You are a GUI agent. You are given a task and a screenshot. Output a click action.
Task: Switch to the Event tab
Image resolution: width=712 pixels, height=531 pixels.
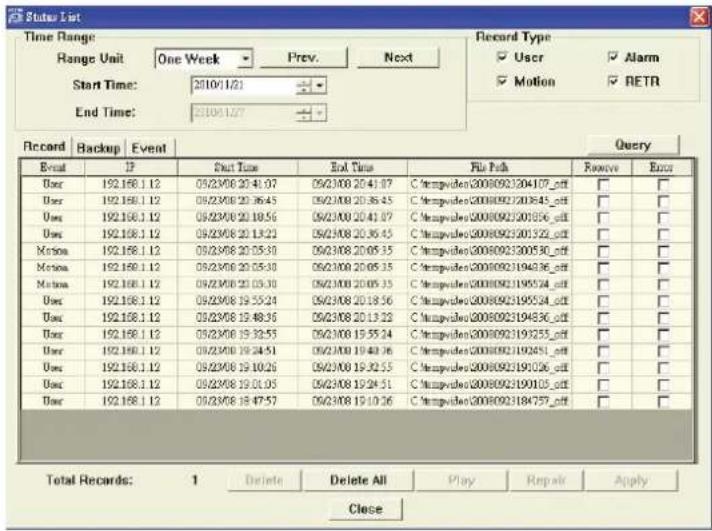pyautogui.click(x=149, y=148)
